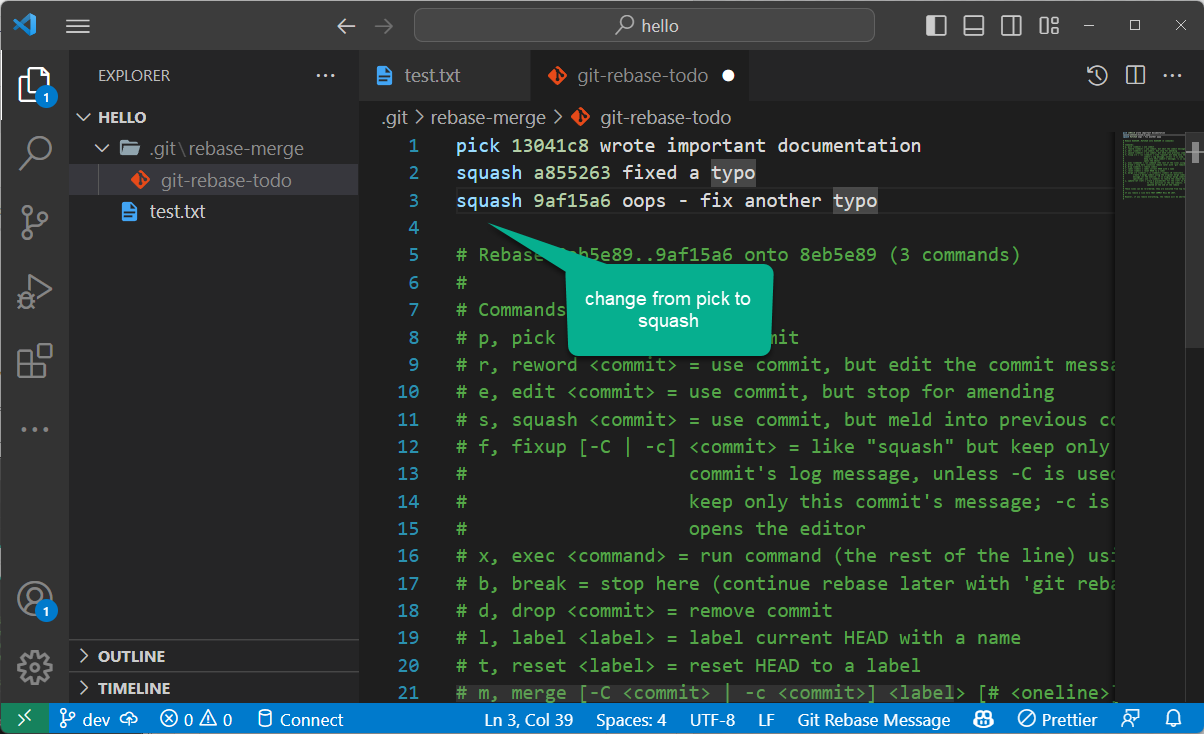Open Customize Layout options

click(1049, 25)
